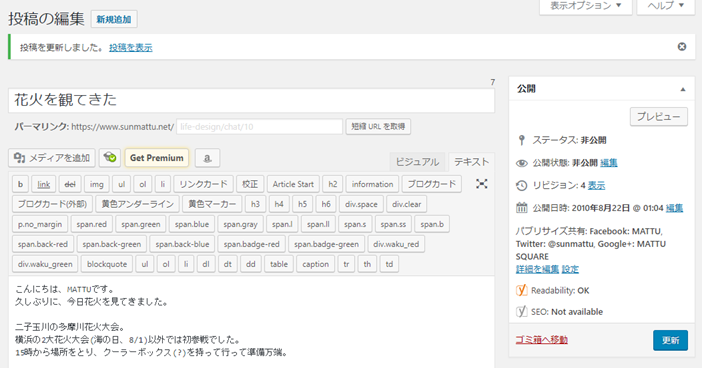
Task: Click the Amazon 'a' icon button
Action: (x=207, y=158)
